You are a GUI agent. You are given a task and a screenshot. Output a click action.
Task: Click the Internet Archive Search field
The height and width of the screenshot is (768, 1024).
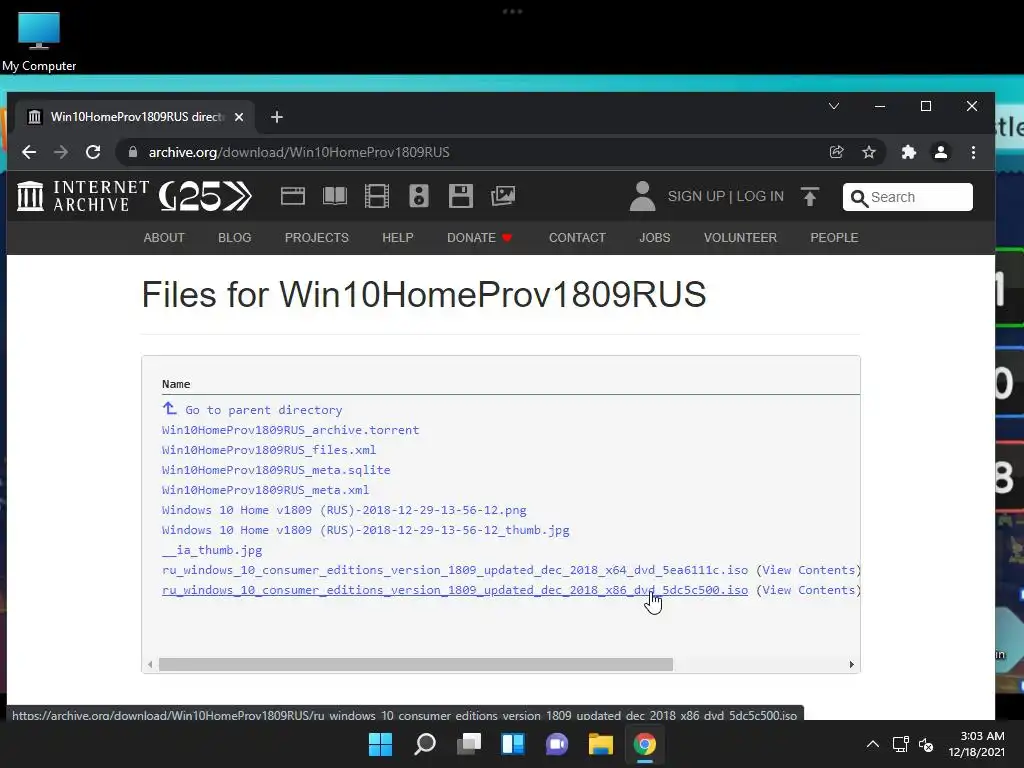(x=908, y=197)
